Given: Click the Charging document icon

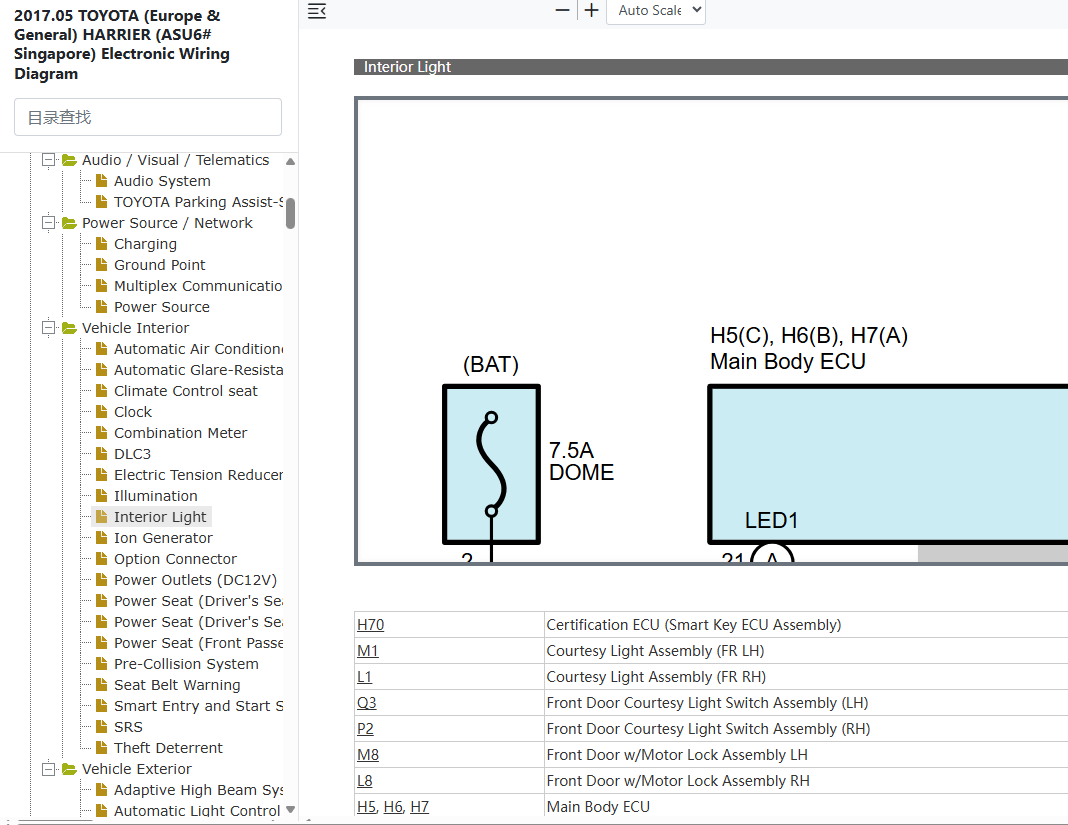Looking at the screenshot, I should [101, 243].
